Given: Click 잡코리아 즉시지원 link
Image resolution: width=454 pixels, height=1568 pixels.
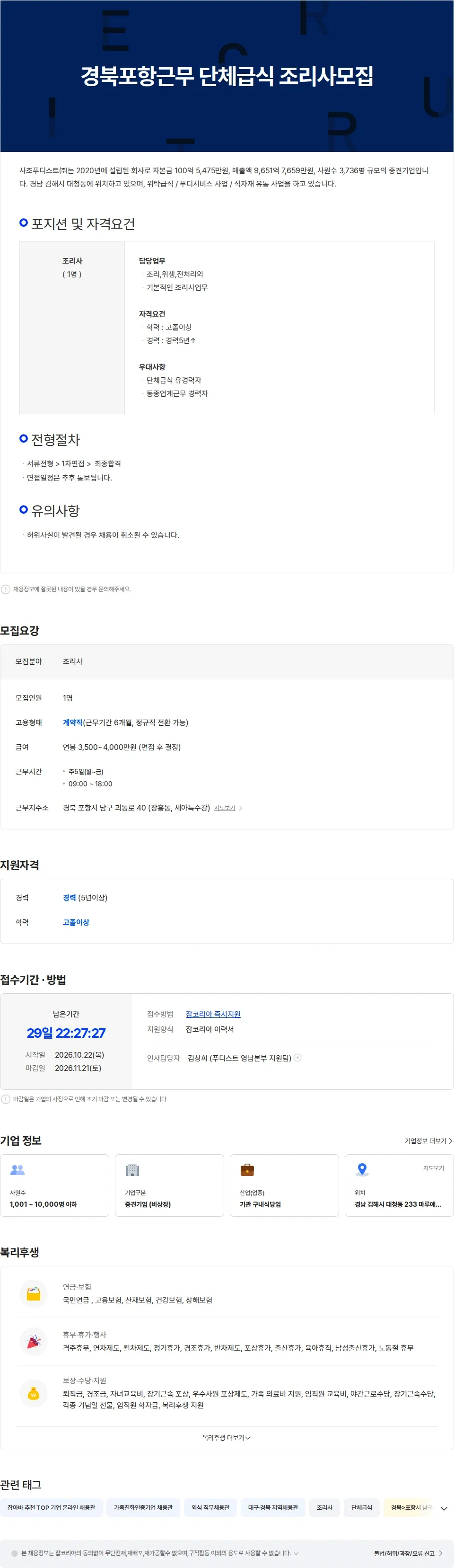Looking at the screenshot, I should coord(213,1014).
